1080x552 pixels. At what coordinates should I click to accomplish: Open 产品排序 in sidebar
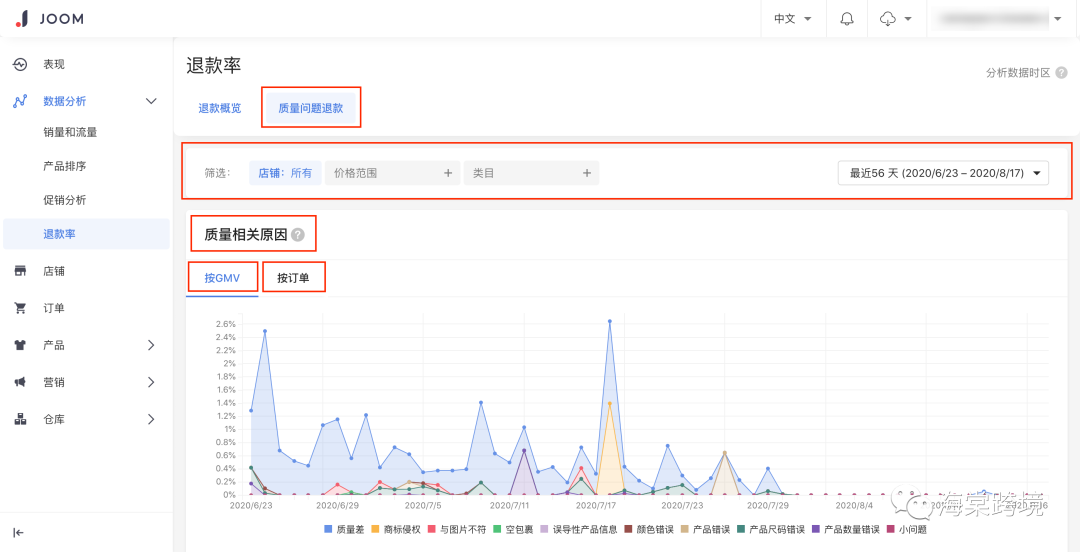[65, 166]
